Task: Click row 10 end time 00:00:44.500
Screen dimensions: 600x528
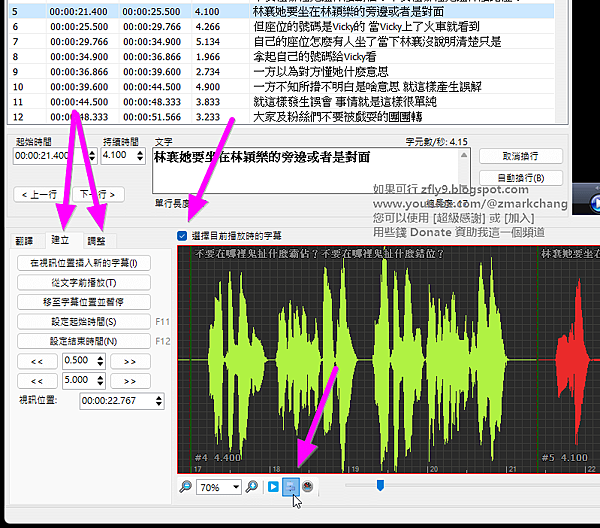Action: [152, 87]
